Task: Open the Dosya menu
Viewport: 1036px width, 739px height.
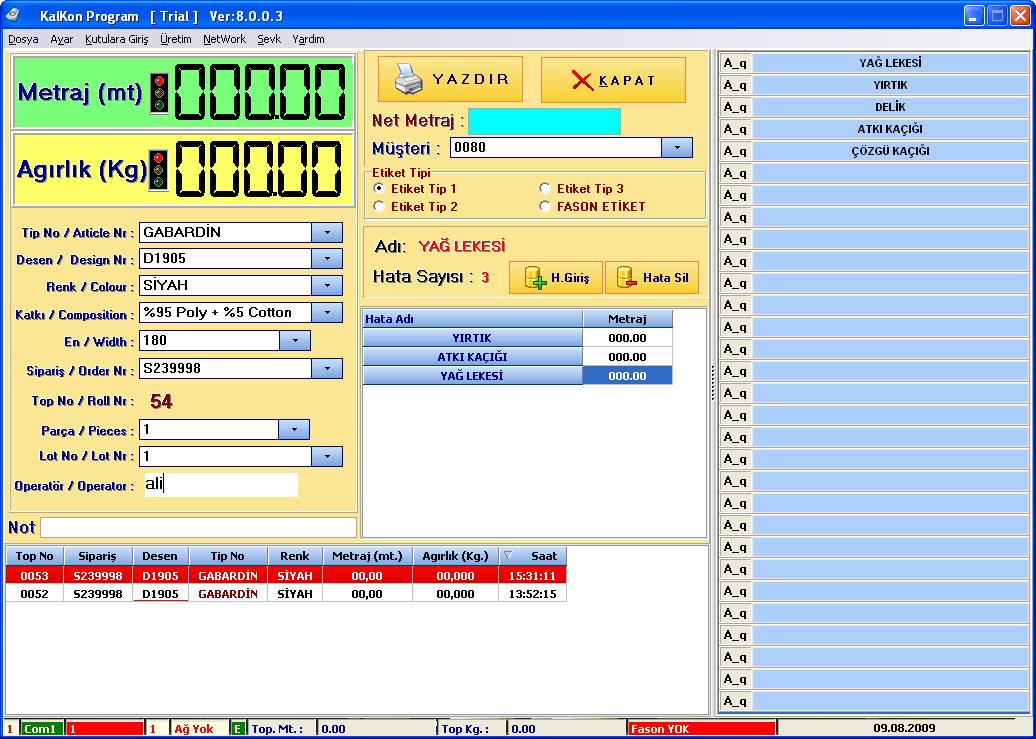Action: pyautogui.click(x=23, y=39)
